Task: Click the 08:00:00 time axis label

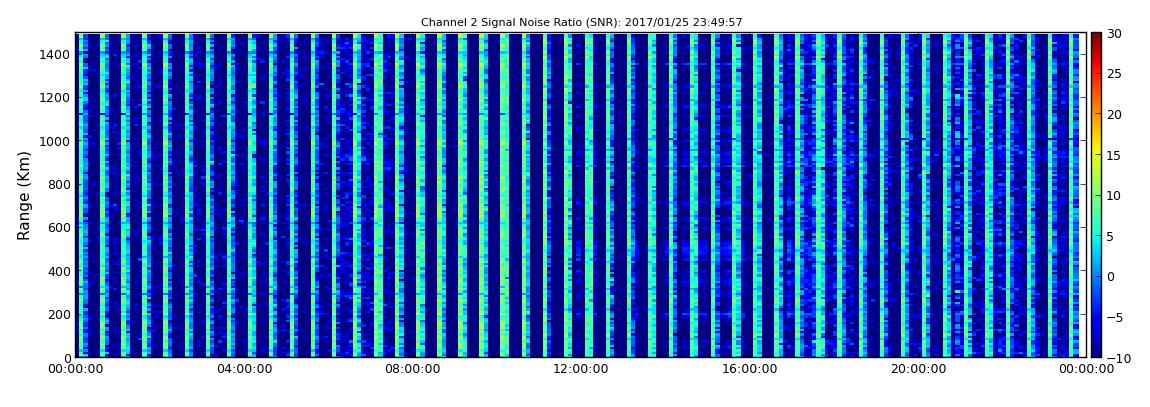Action: point(412,369)
